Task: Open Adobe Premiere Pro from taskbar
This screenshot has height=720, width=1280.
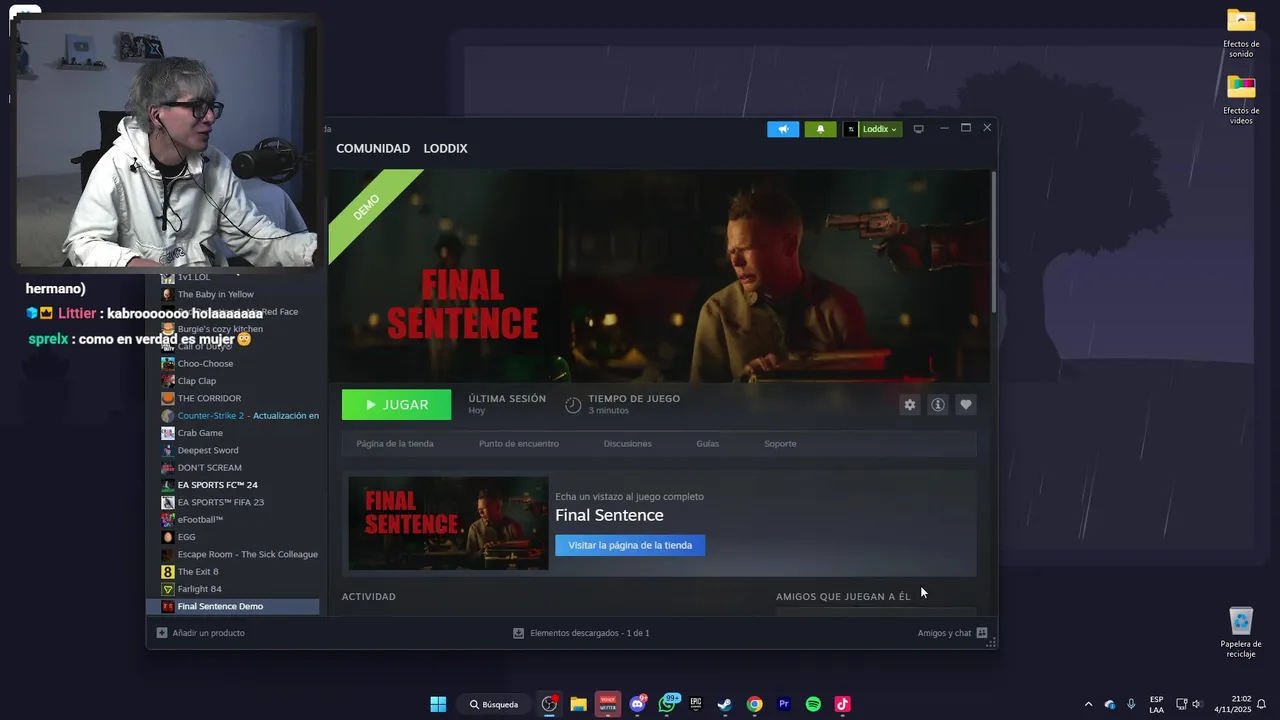Action: 784,704
